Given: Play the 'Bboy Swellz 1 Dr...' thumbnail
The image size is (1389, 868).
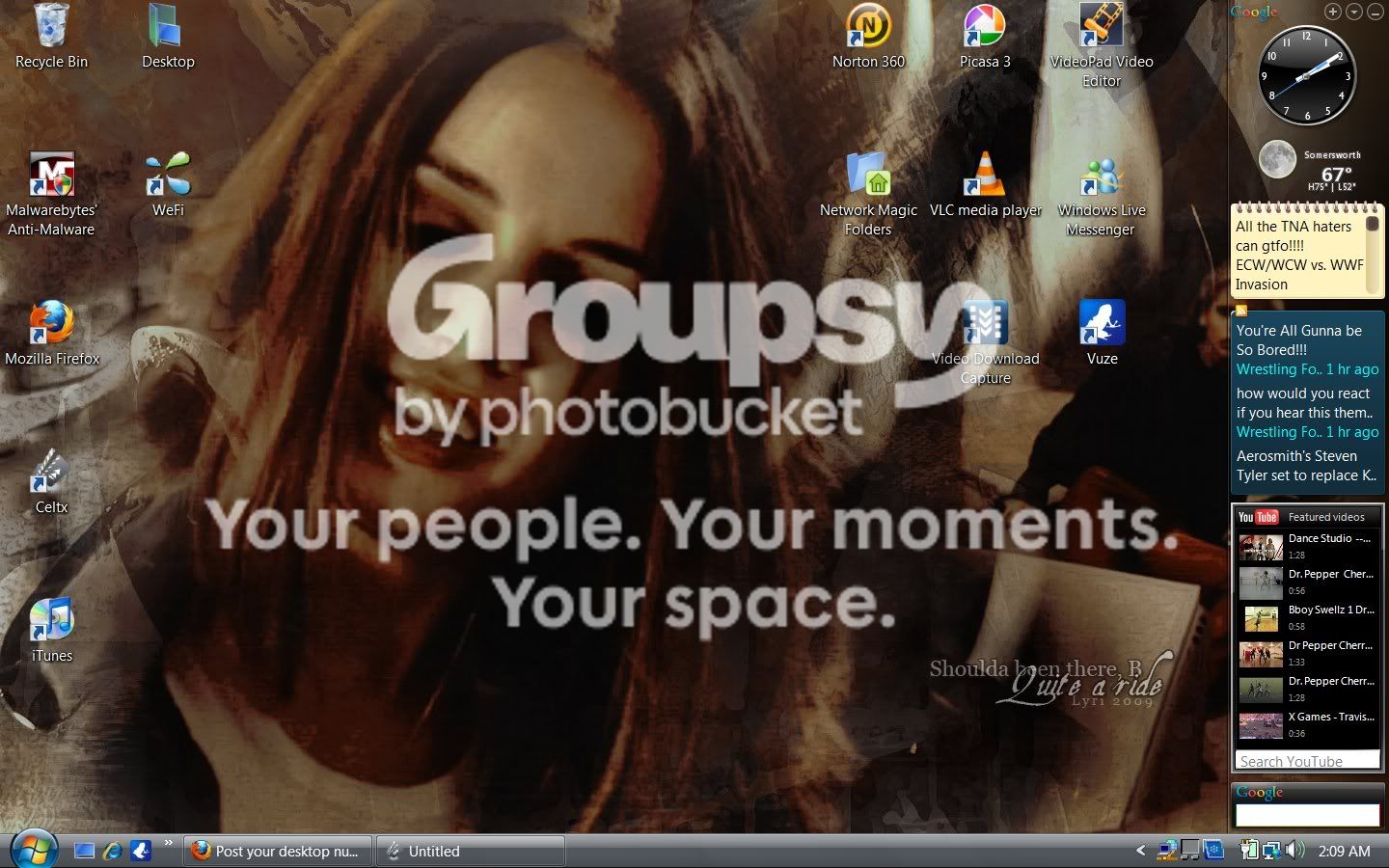Looking at the screenshot, I should coord(1261,618).
